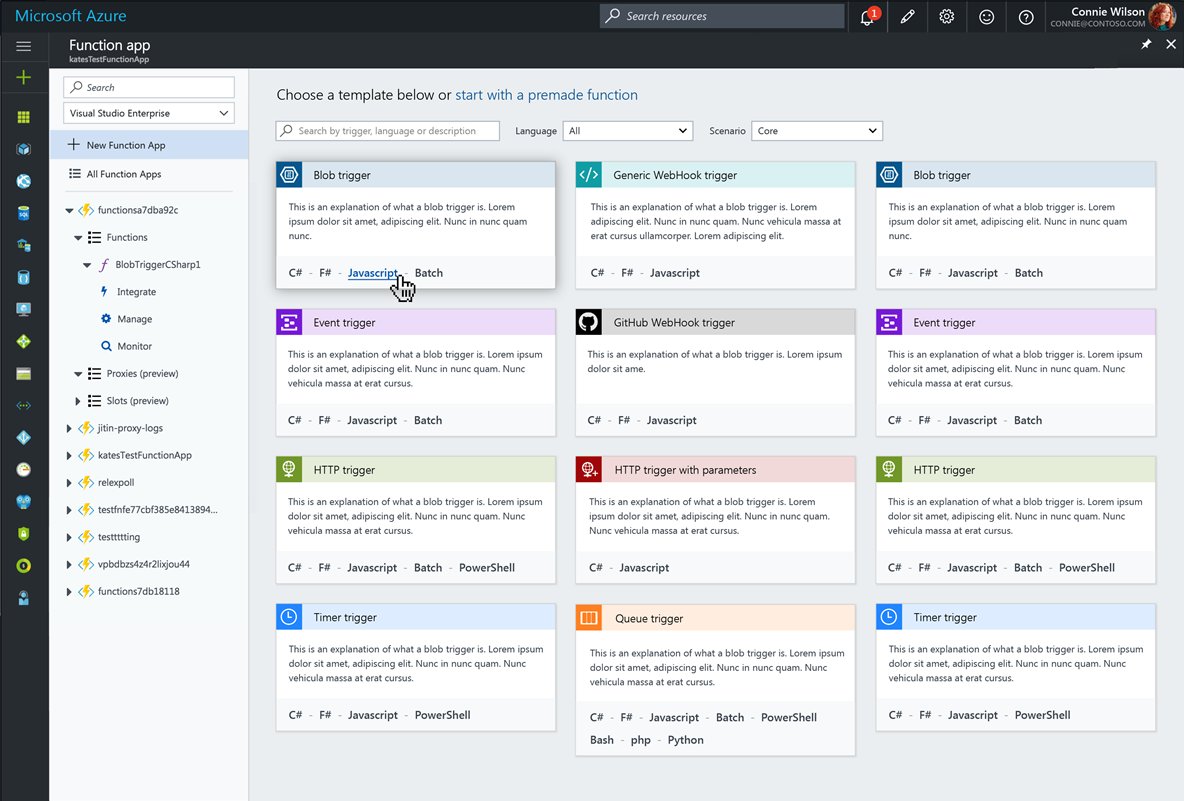Open portal settings gear in top bar
The width and height of the screenshot is (1184, 801).
click(x=947, y=17)
